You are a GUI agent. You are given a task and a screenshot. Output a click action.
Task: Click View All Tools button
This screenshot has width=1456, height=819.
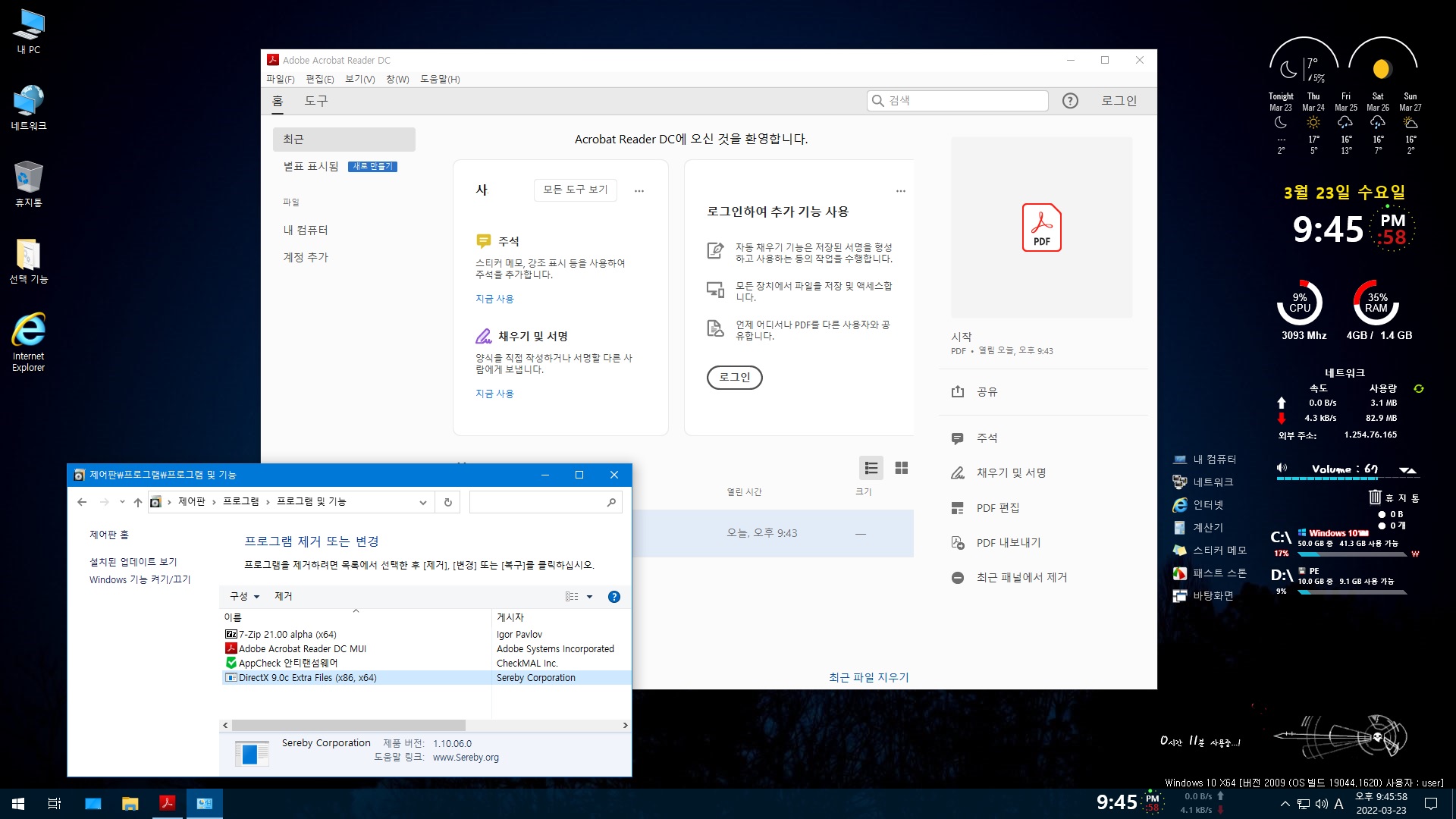tap(575, 190)
